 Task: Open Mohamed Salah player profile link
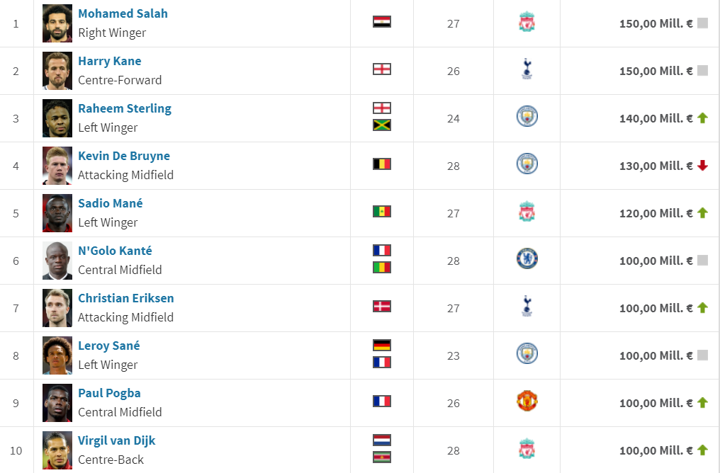[x=123, y=14]
